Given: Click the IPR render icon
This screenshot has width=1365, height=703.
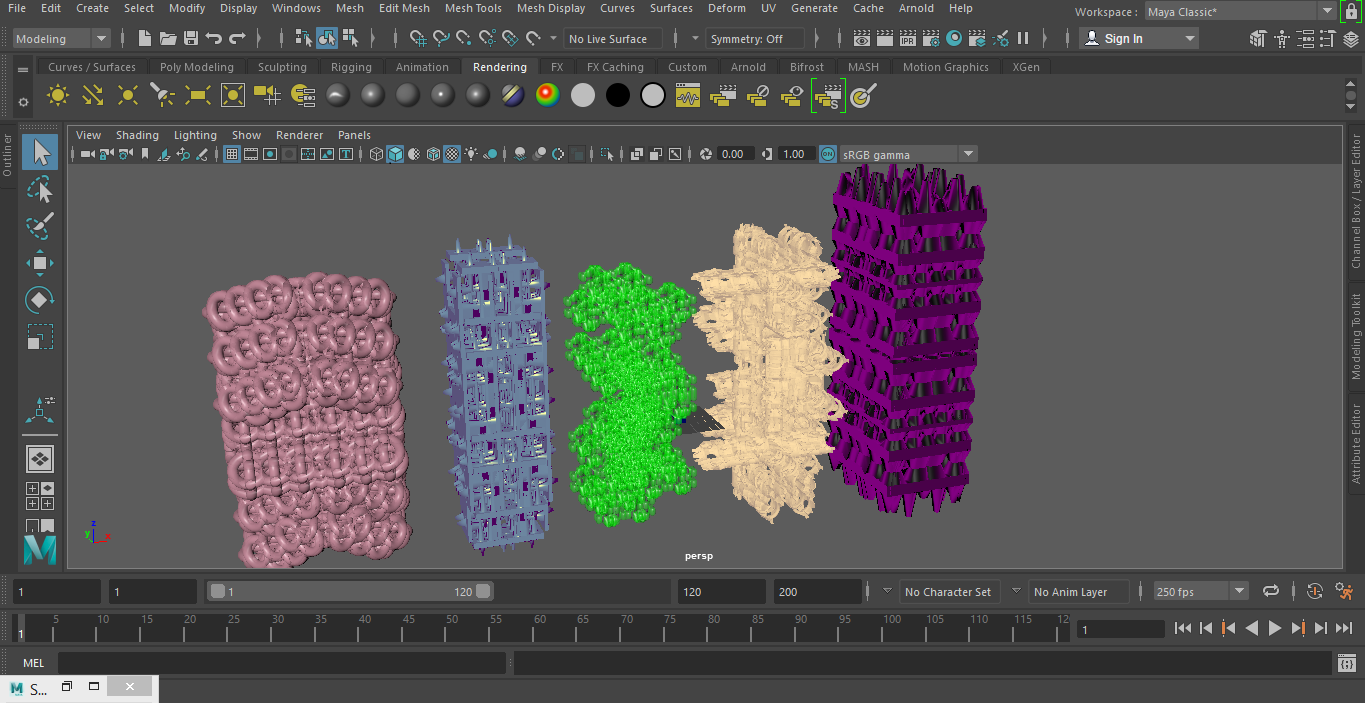Looking at the screenshot, I should 908,39.
